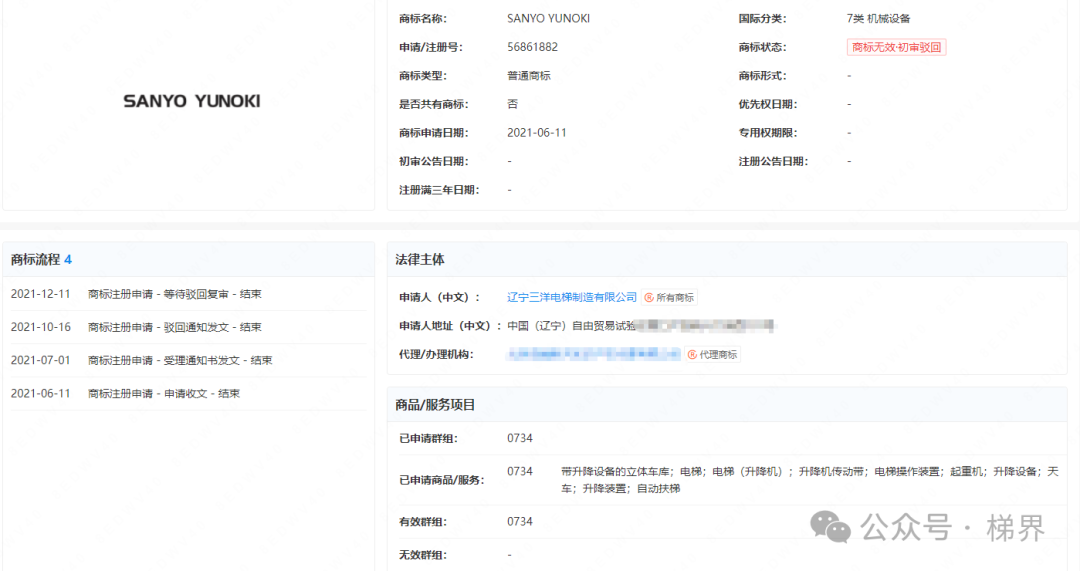The width and height of the screenshot is (1080, 571).
Task: Click the 初审公告日期 label
Action: pyautogui.click(x=434, y=161)
